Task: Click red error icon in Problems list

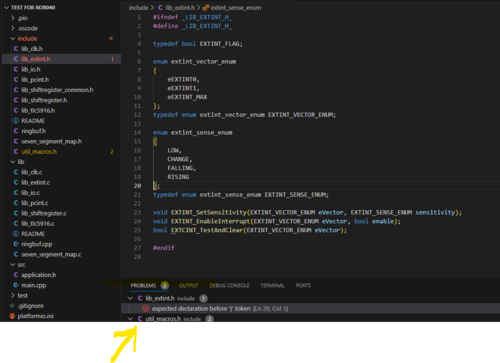Action: pyautogui.click(x=146, y=309)
